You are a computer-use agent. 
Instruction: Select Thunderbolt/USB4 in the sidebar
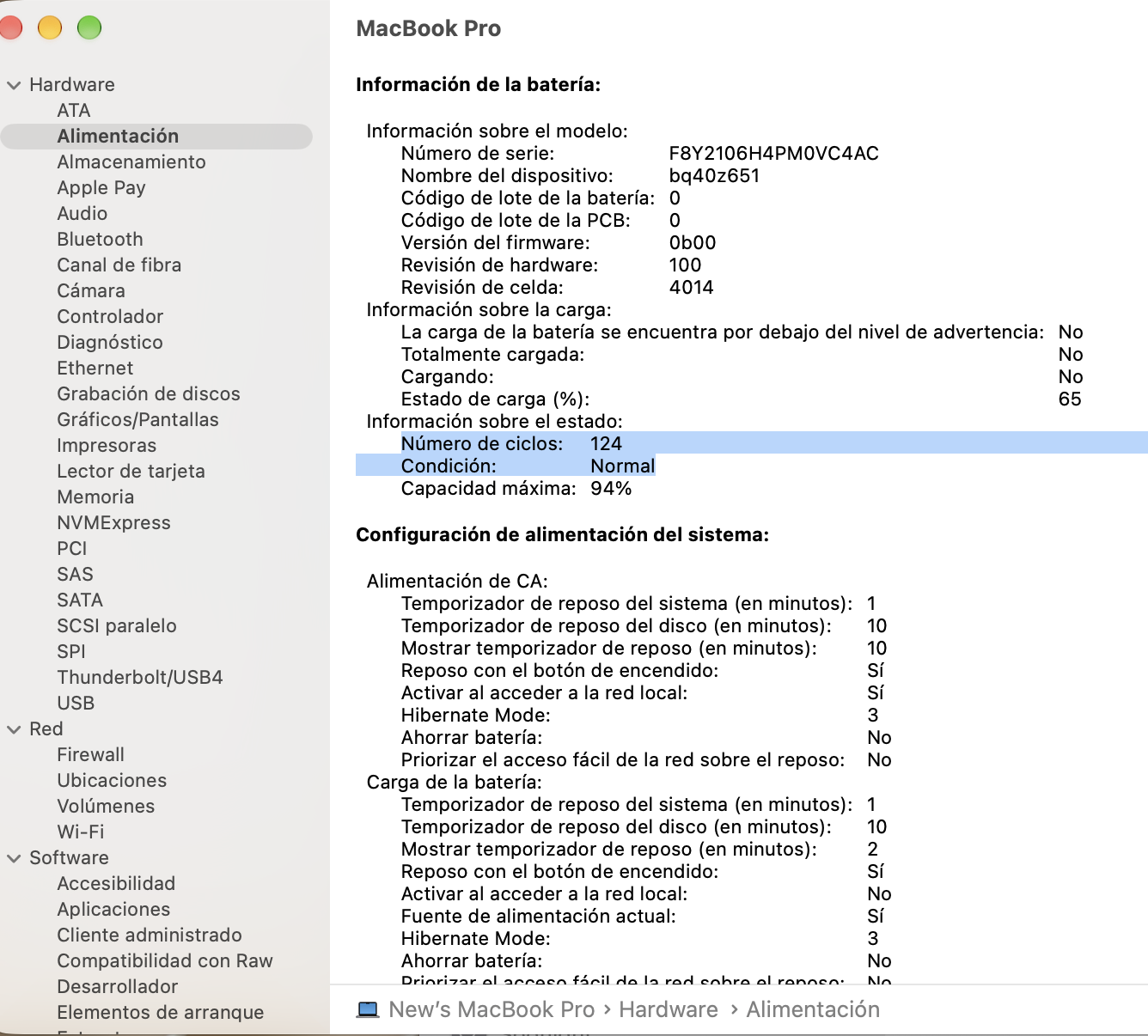point(140,677)
